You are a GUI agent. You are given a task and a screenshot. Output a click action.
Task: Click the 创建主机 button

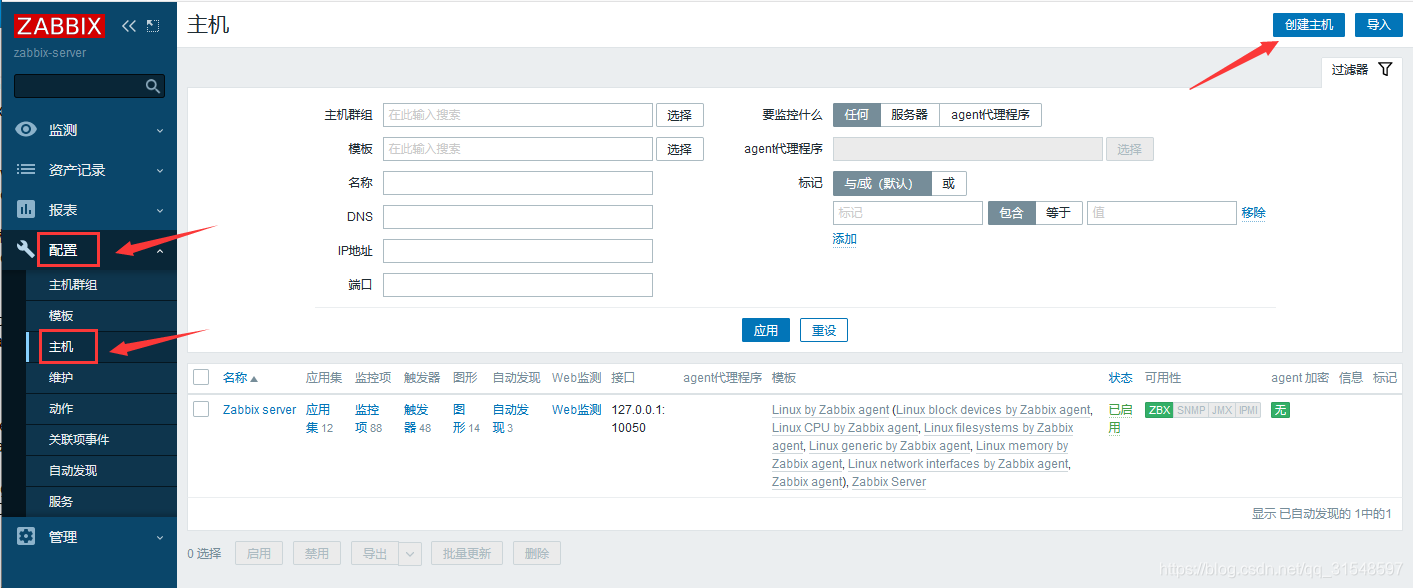[1309, 25]
